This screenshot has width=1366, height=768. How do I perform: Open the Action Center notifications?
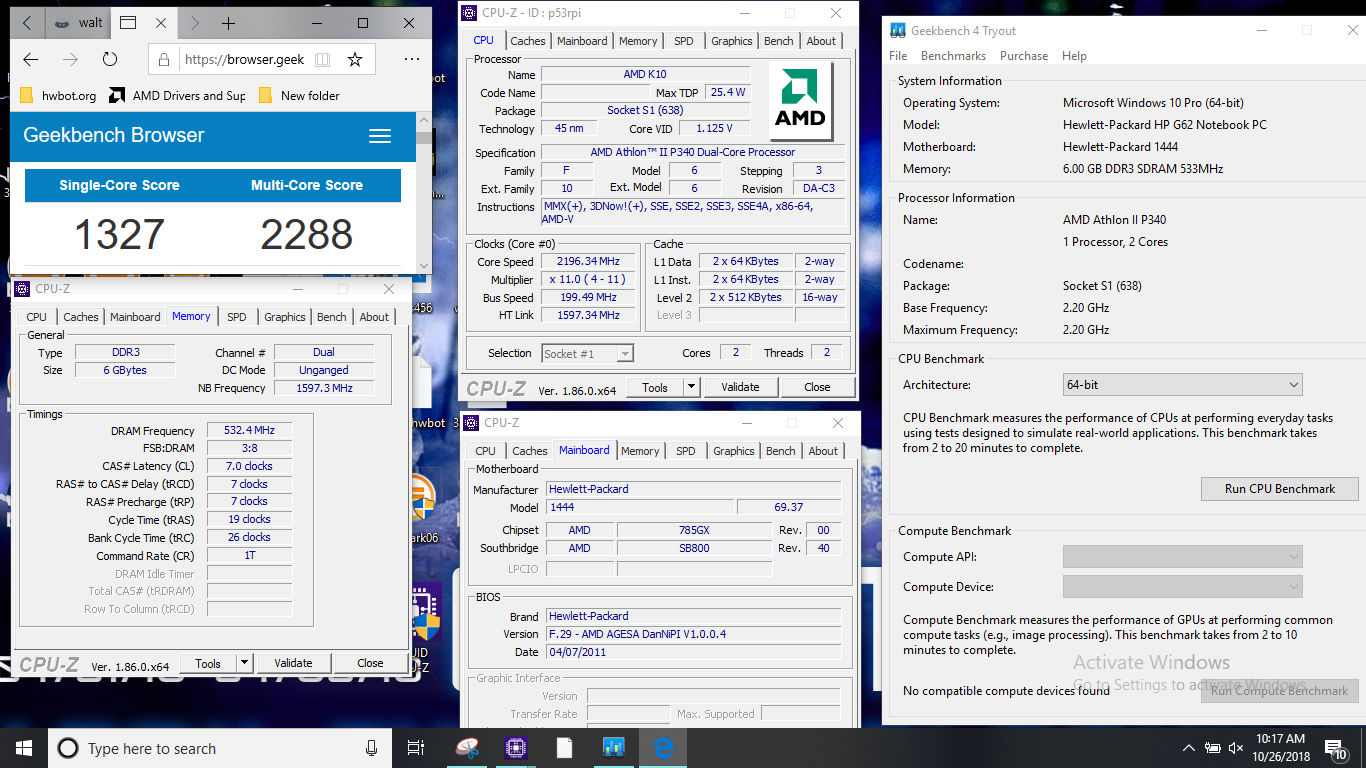click(x=1335, y=748)
